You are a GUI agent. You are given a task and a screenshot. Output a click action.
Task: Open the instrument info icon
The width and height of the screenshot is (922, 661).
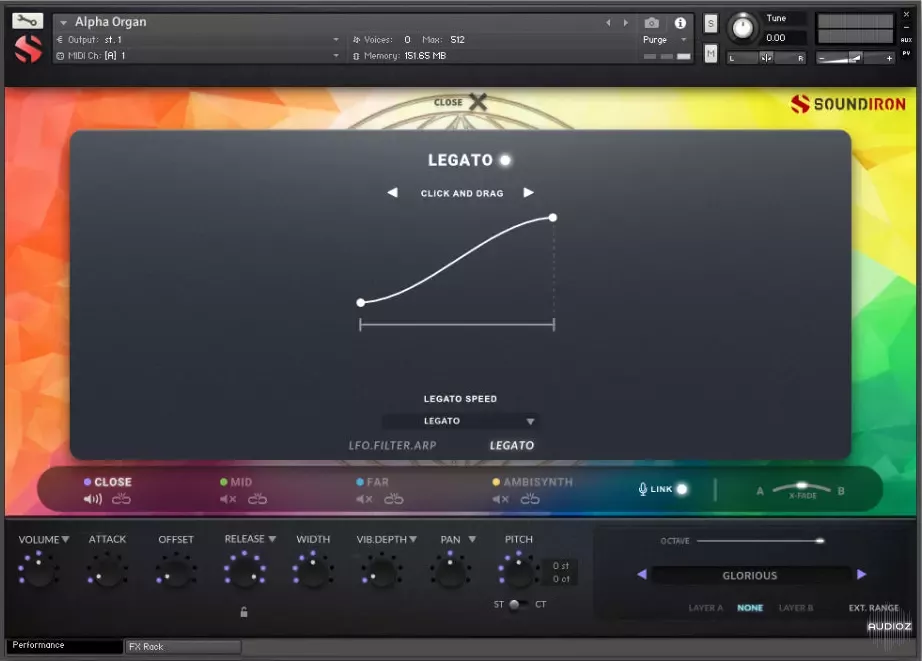tap(680, 23)
